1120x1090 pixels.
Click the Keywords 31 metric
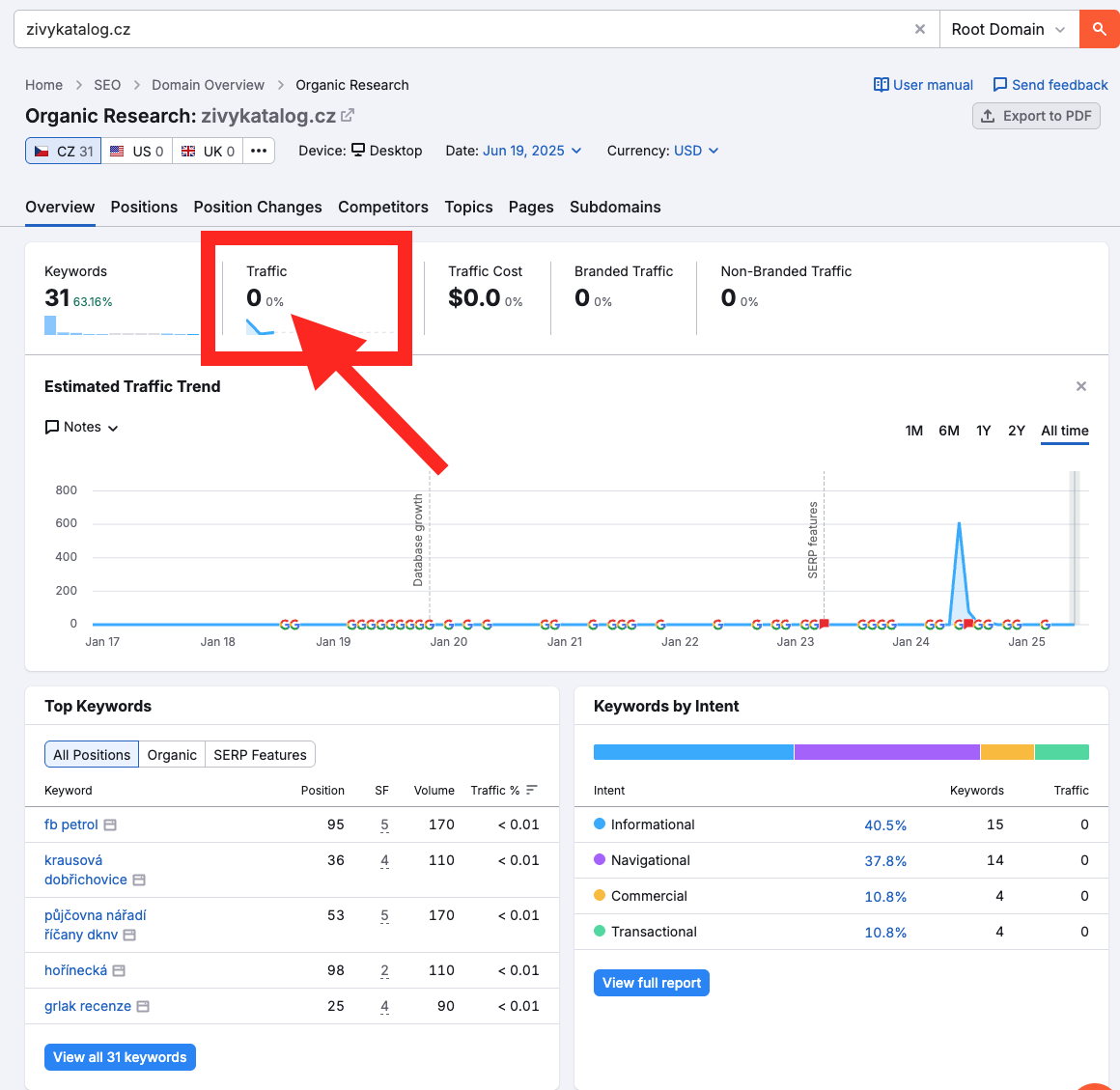pos(57,298)
